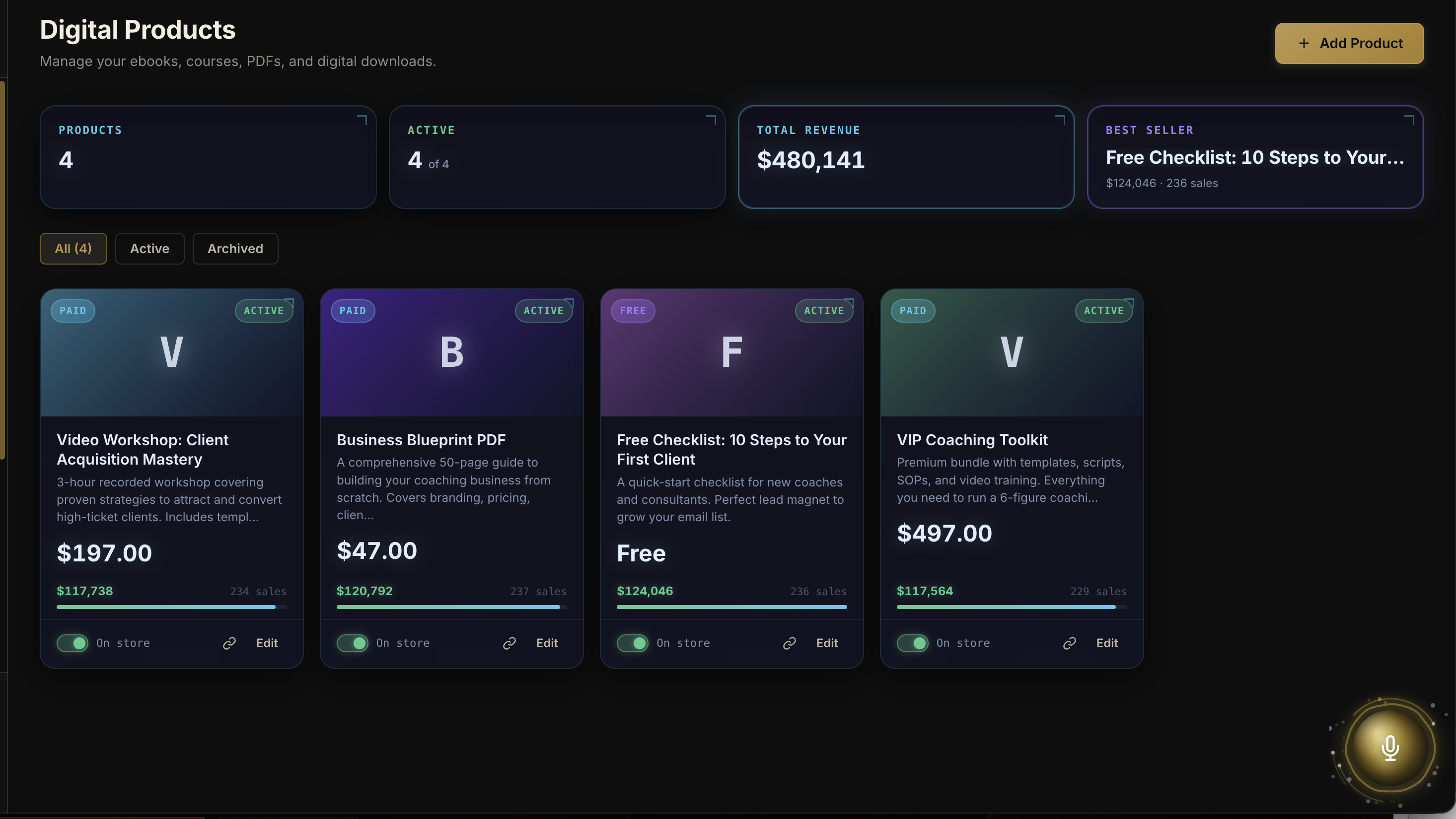Click the VIP Coaching Toolkit title
1456x819 pixels.
click(972, 440)
